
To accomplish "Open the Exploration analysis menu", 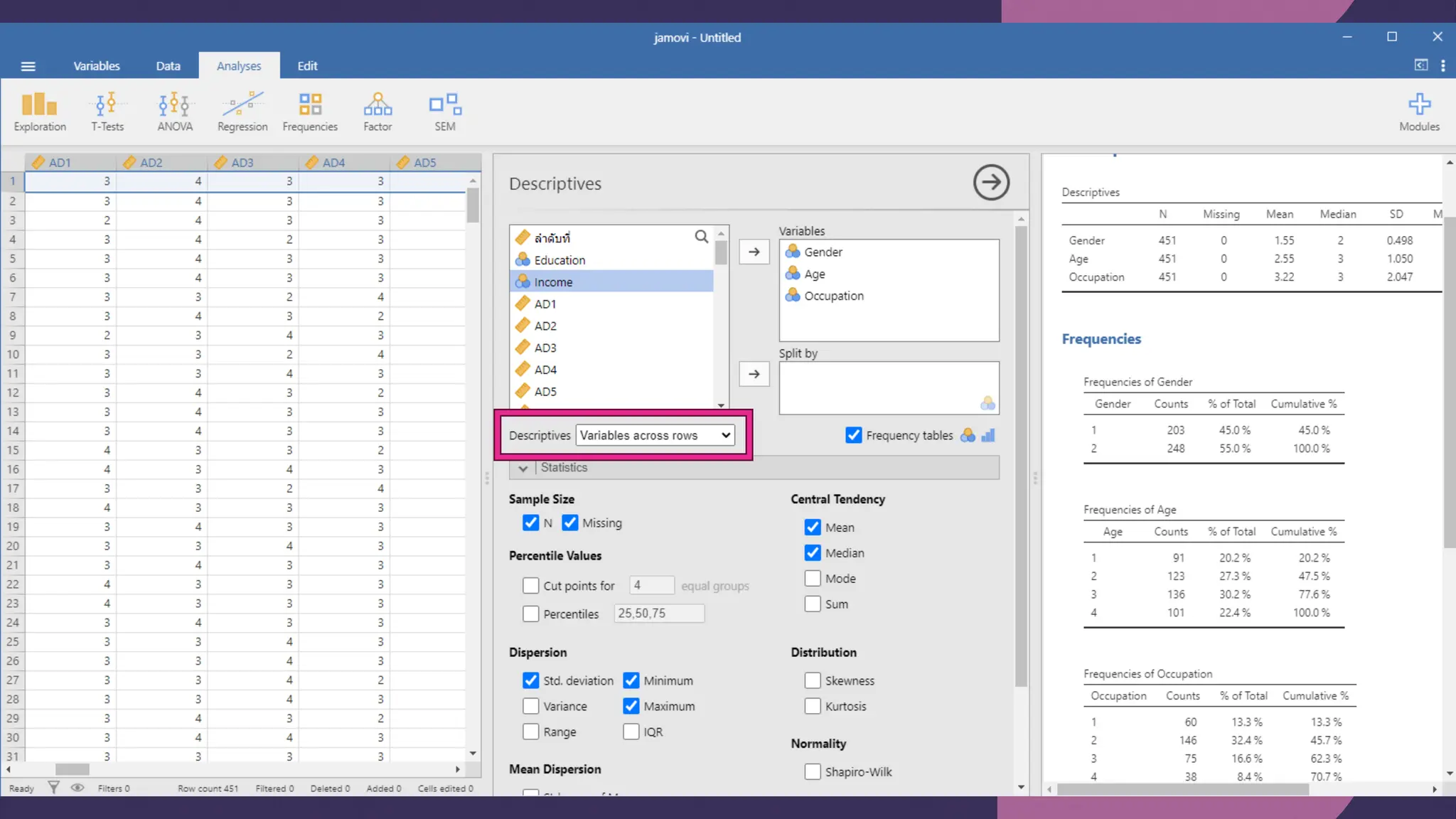I will (39, 112).
